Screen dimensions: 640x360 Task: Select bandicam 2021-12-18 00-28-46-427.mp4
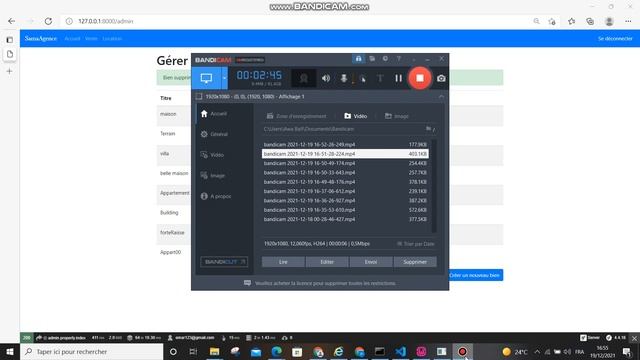coord(345,220)
